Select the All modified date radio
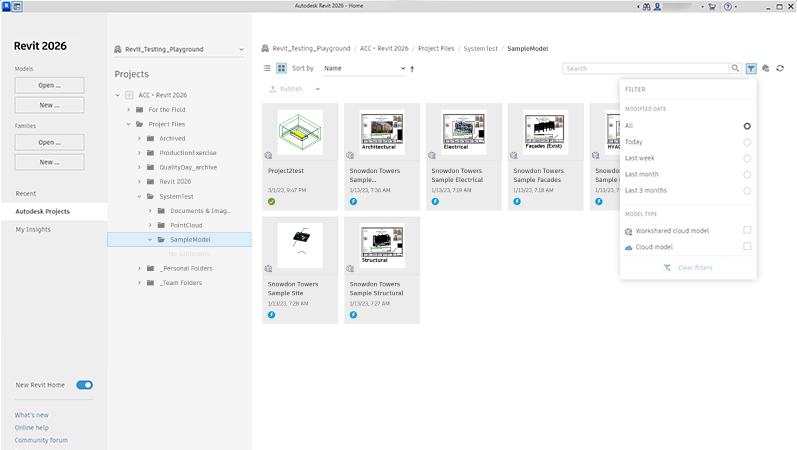This screenshot has height=450, width=797. 747,126
